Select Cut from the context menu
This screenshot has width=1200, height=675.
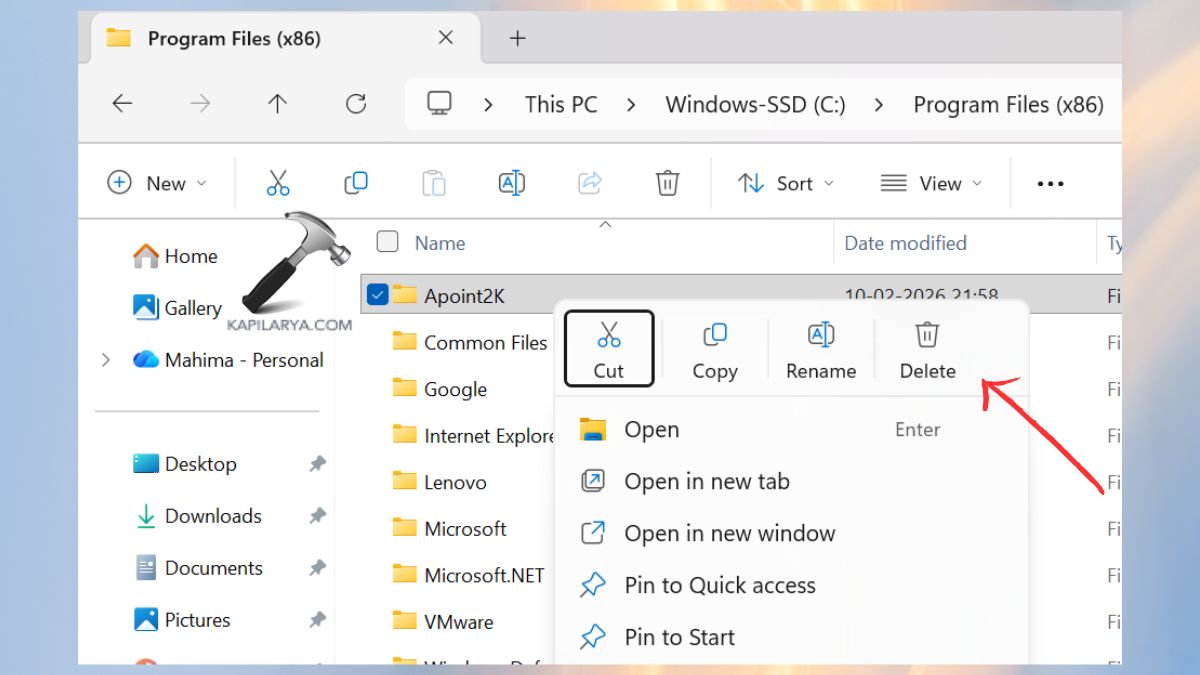(x=609, y=348)
